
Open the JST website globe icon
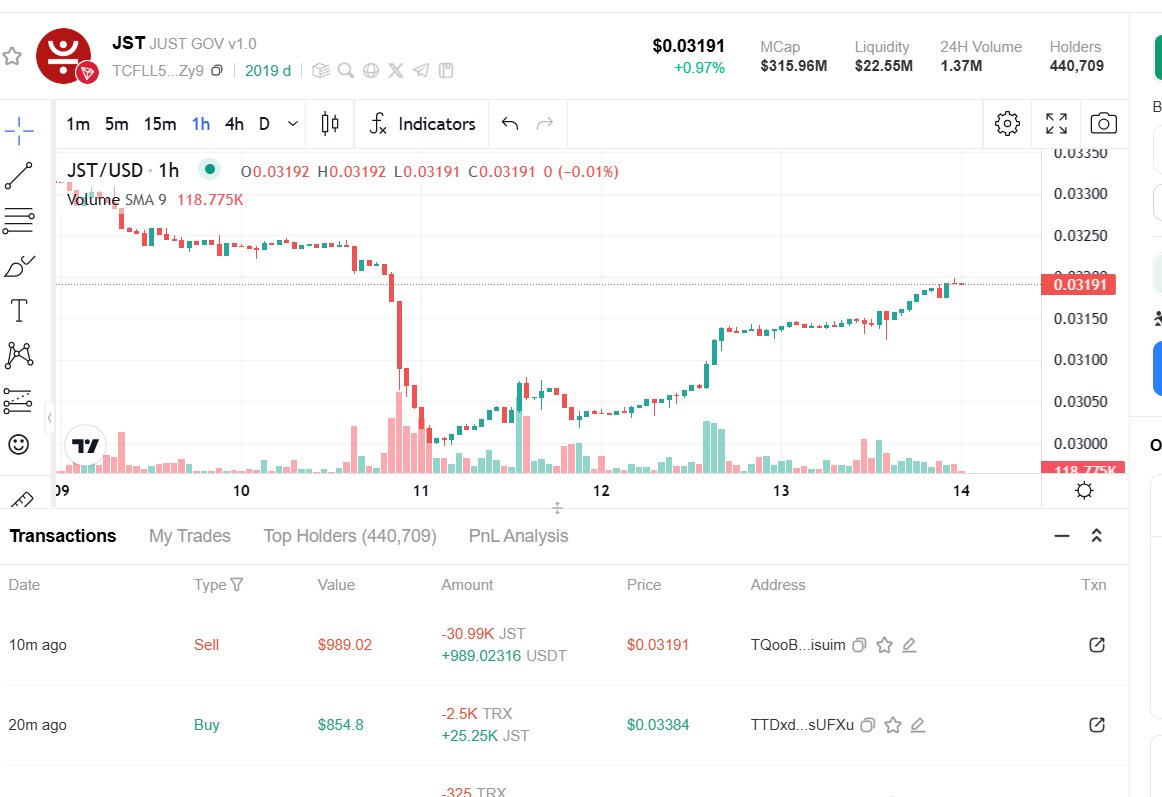[371, 70]
